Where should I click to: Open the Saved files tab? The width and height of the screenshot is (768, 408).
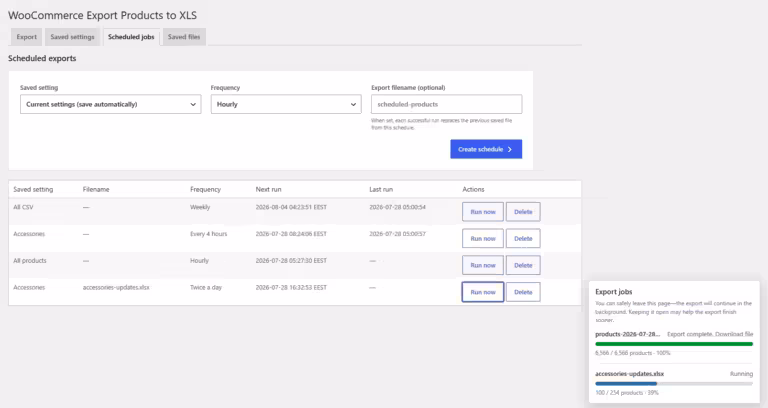click(184, 37)
